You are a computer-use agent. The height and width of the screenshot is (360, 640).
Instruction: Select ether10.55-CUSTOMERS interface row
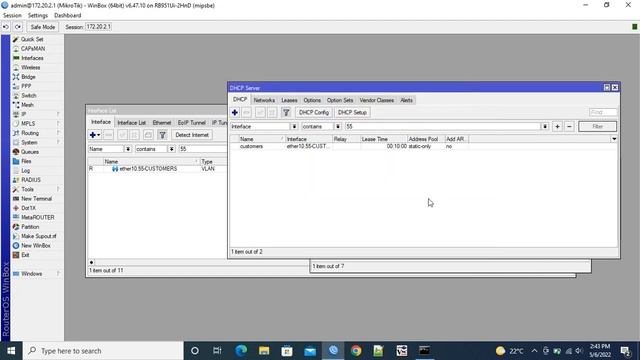pos(158,169)
